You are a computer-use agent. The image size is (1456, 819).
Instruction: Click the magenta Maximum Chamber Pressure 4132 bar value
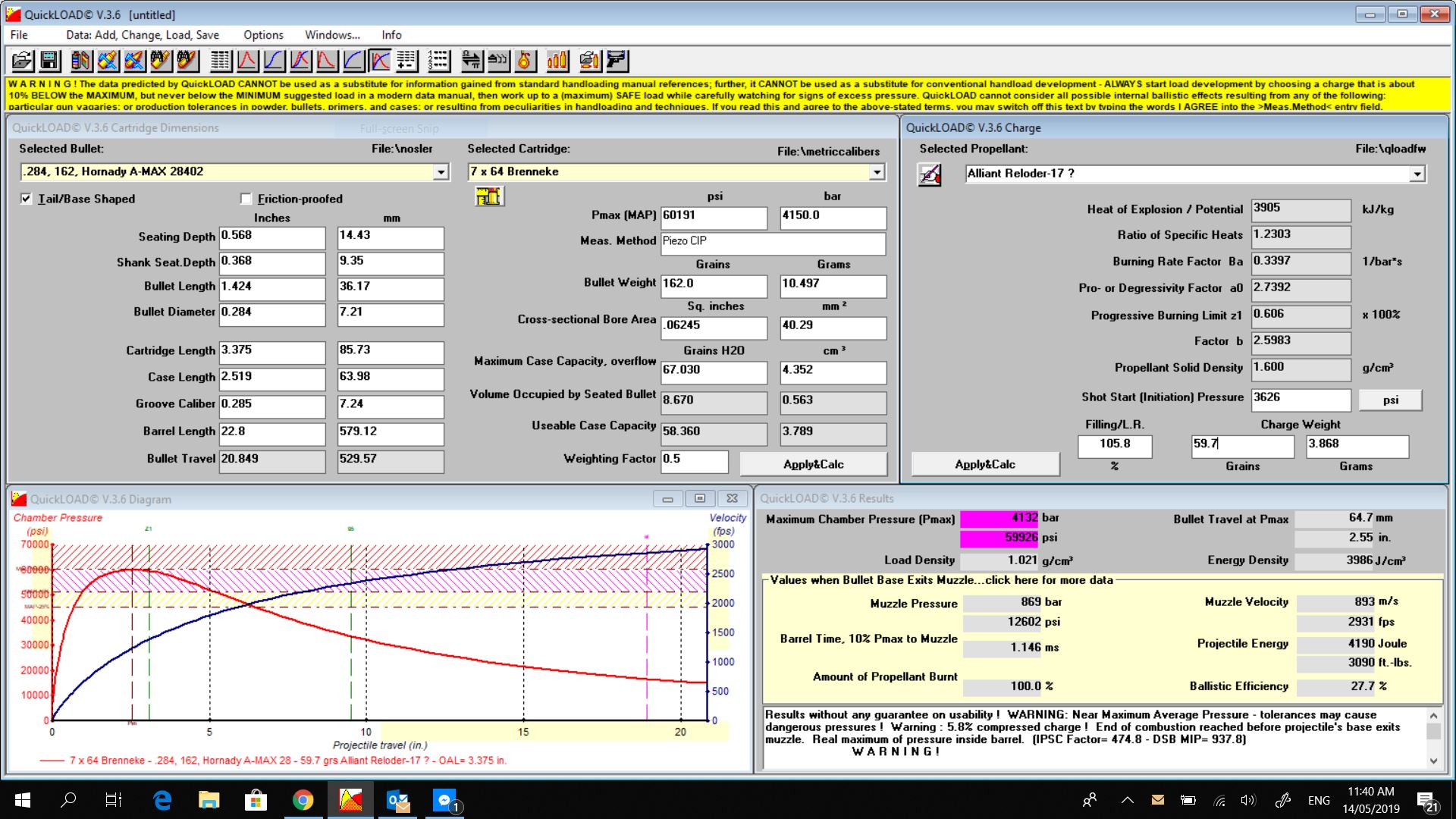(999, 519)
